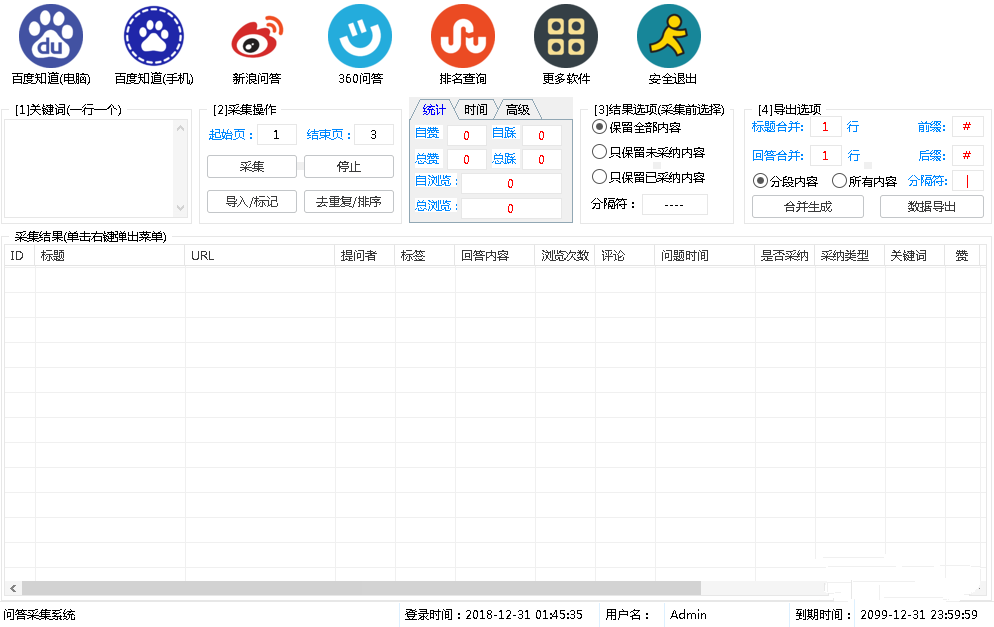Open 排名查询 orange icon
994x627 pixels.
pyautogui.click(x=463, y=36)
